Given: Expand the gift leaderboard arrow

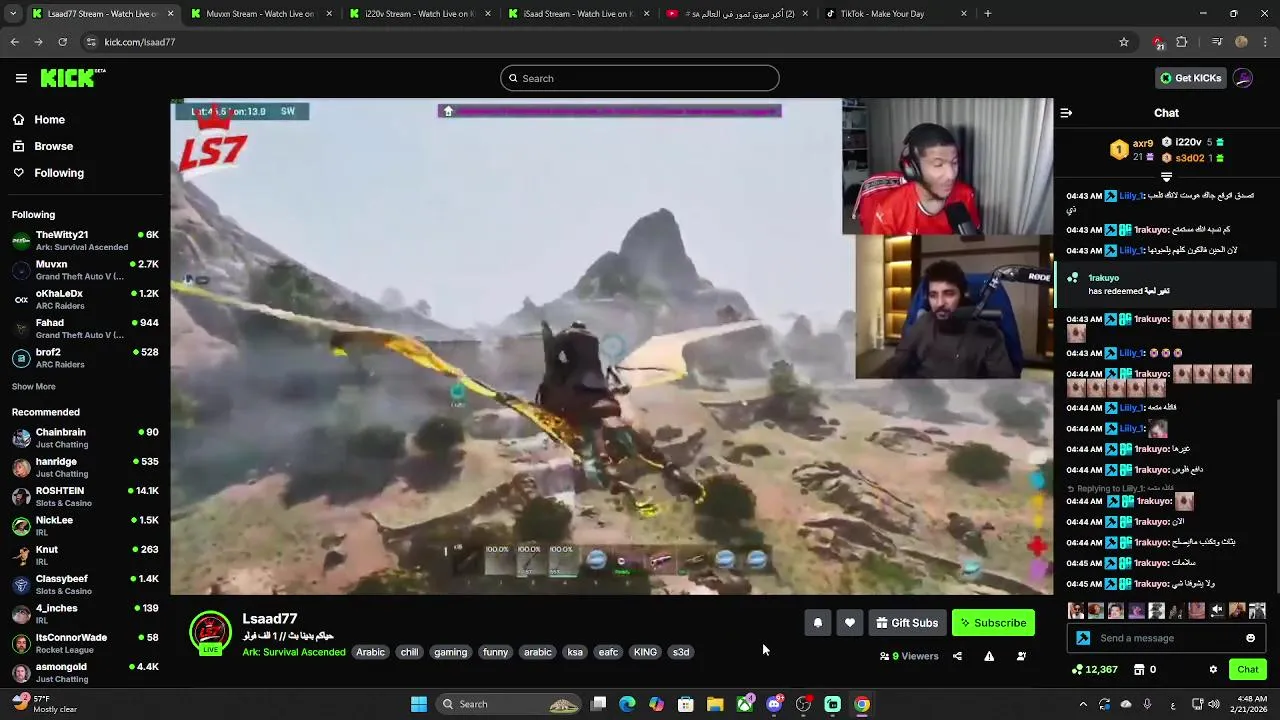Looking at the screenshot, I should pyautogui.click(x=1166, y=177).
